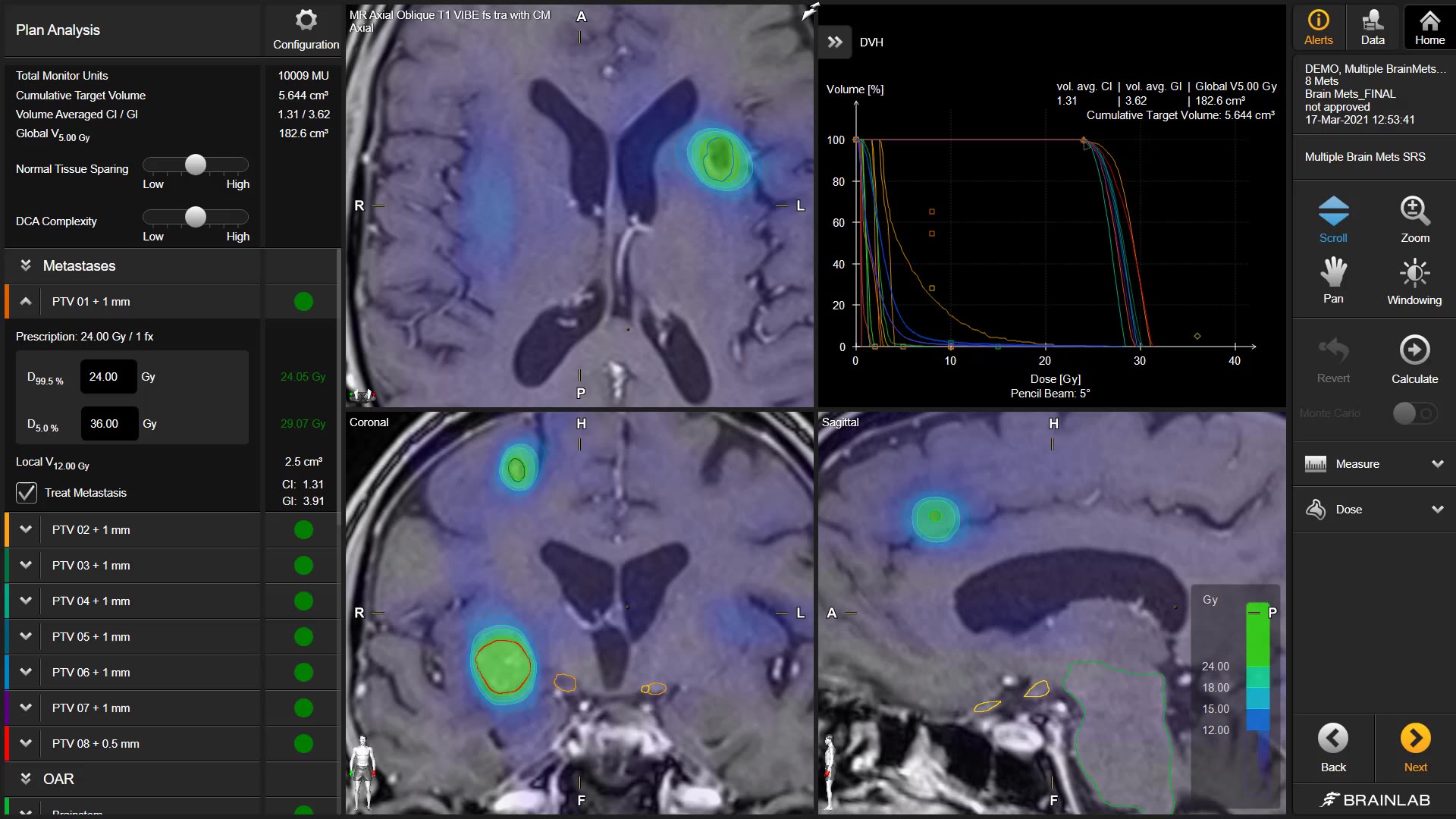Edit the D99.5% 24.00 Gy field
Screen dimensions: 1456x819
[108, 377]
